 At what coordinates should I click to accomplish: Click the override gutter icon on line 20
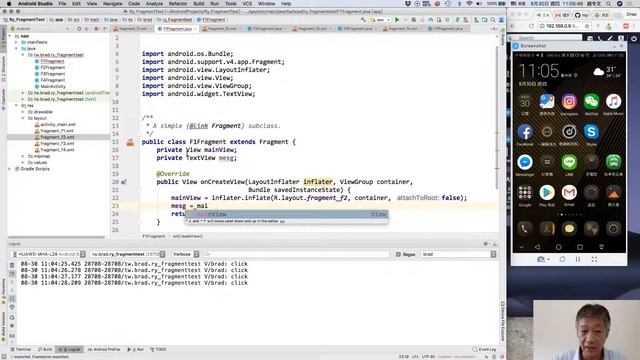point(124,182)
